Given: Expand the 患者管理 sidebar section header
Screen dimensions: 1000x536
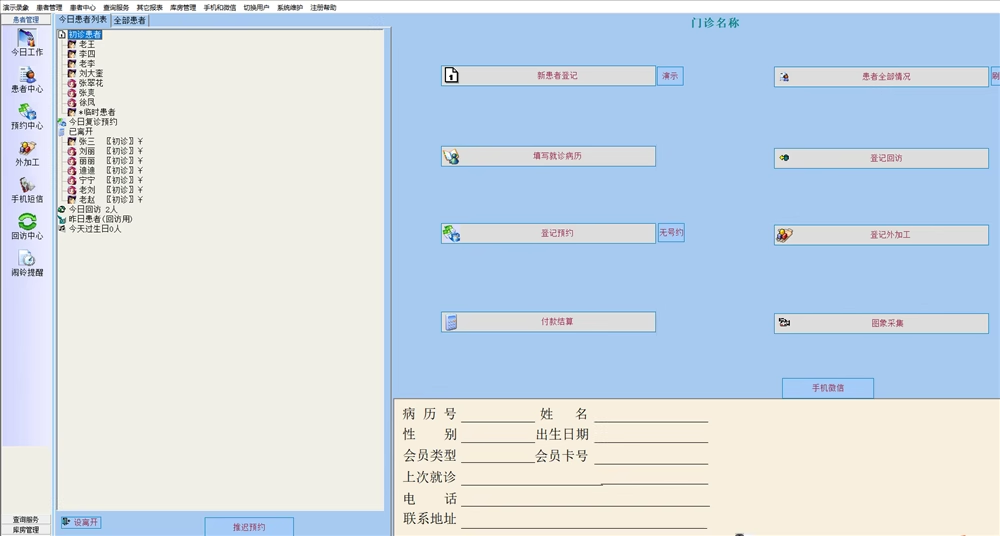Looking at the screenshot, I should [x=26, y=20].
